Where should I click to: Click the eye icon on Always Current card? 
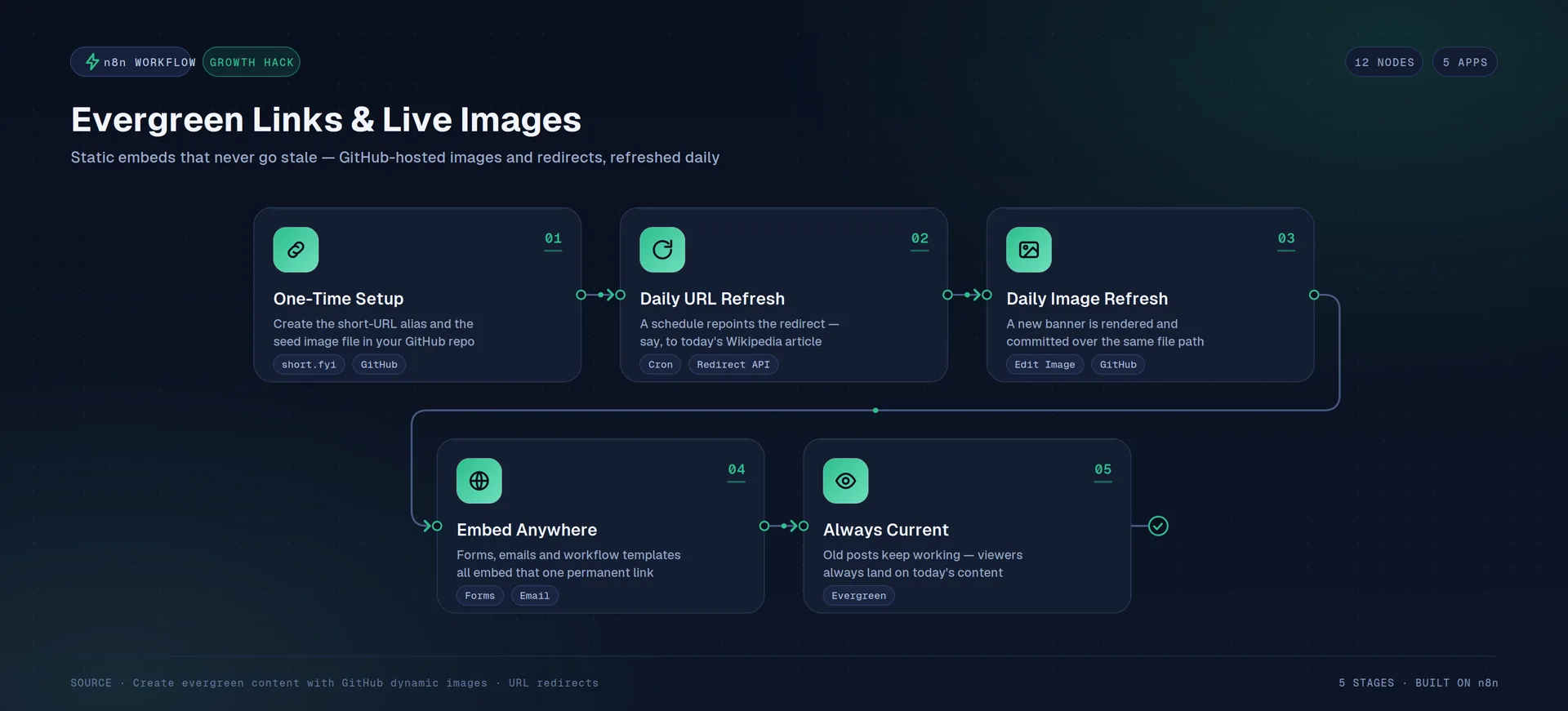846,481
